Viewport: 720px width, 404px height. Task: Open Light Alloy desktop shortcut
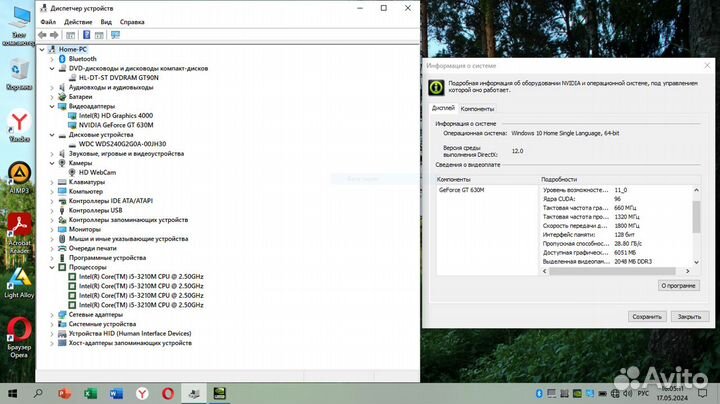point(19,283)
